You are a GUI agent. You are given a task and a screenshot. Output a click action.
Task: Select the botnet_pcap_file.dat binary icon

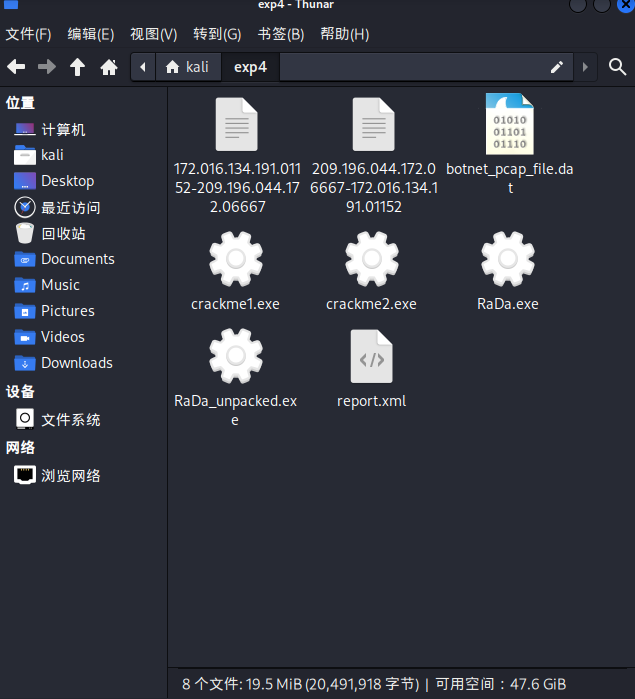510,124
